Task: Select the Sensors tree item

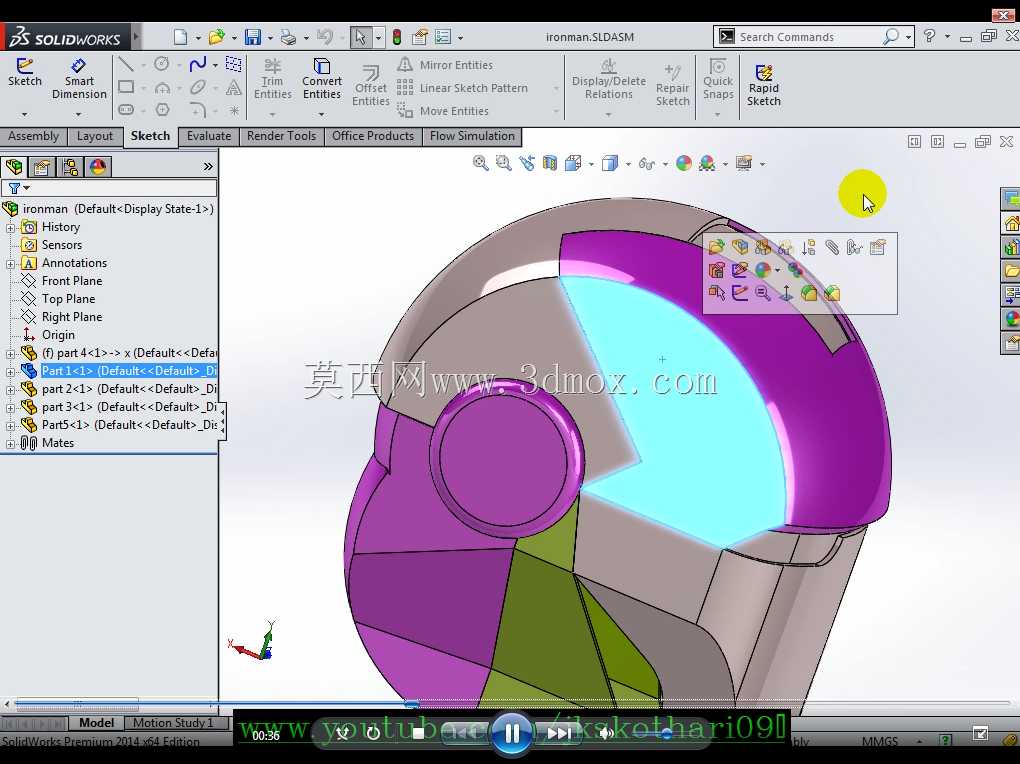Action: click(62, 245)
